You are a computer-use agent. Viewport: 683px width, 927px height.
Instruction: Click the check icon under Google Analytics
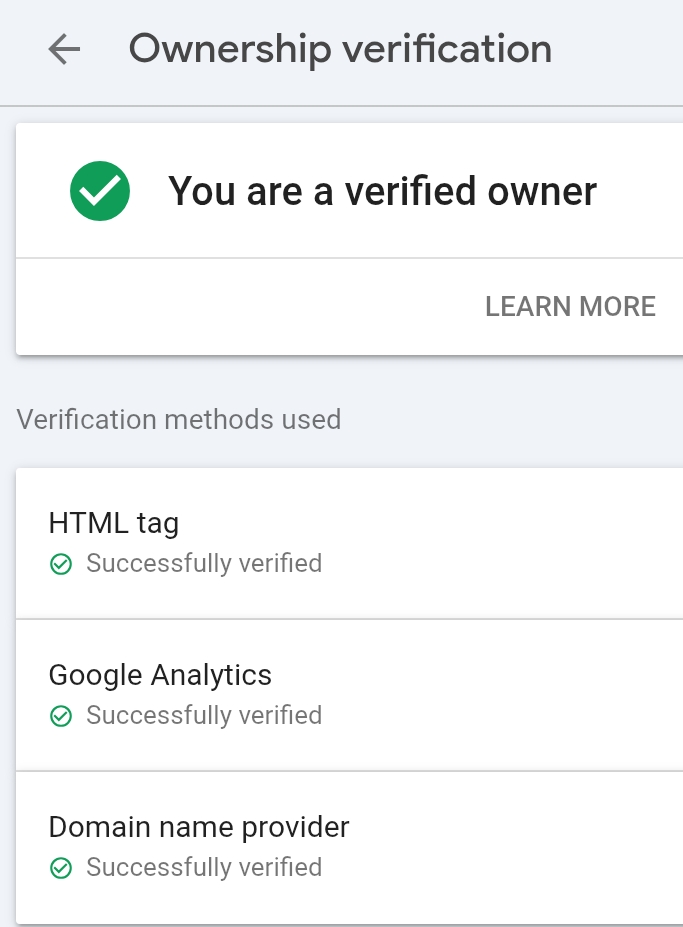[x=61, y=717]
